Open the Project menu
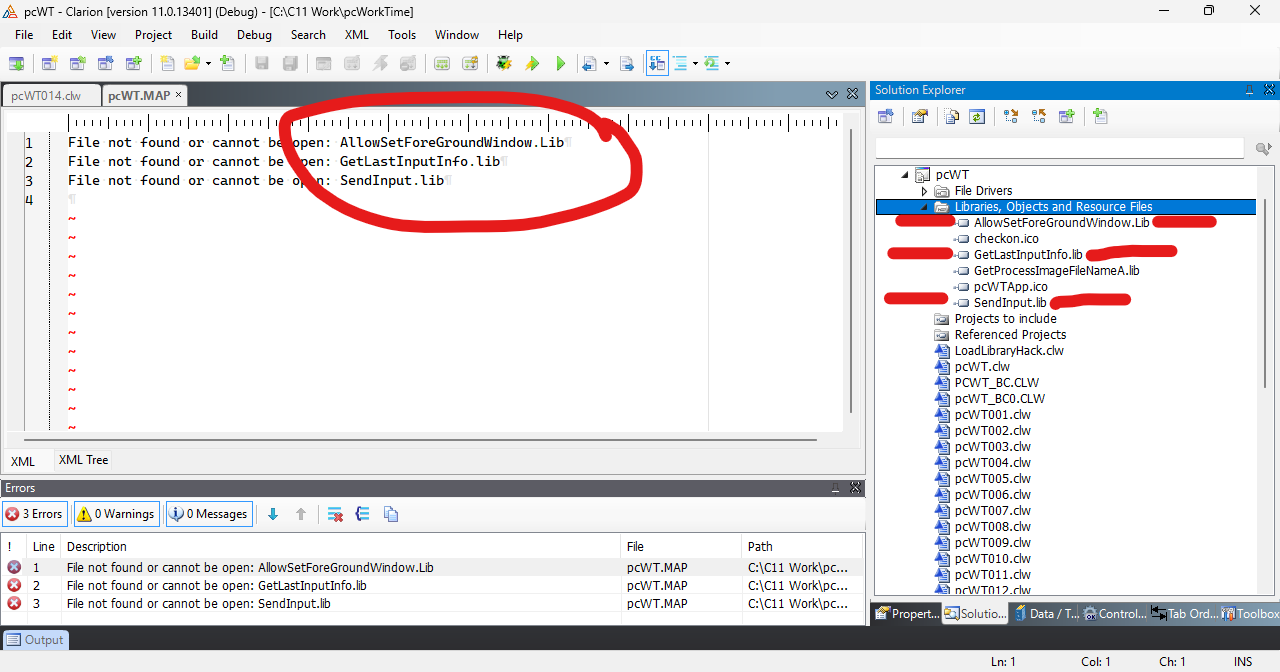 tap(153, 34)
